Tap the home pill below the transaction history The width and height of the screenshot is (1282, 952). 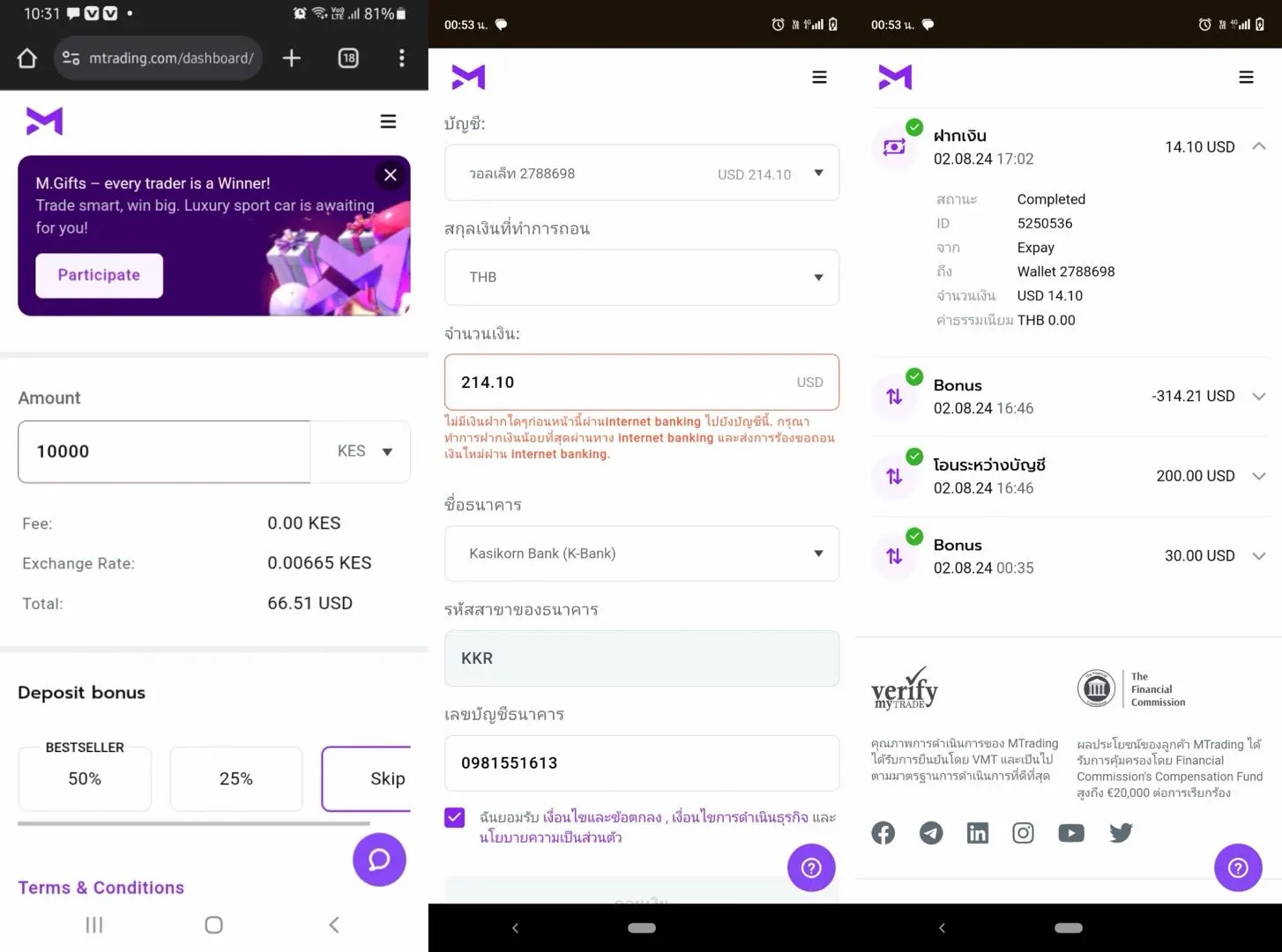[1069, 927]
